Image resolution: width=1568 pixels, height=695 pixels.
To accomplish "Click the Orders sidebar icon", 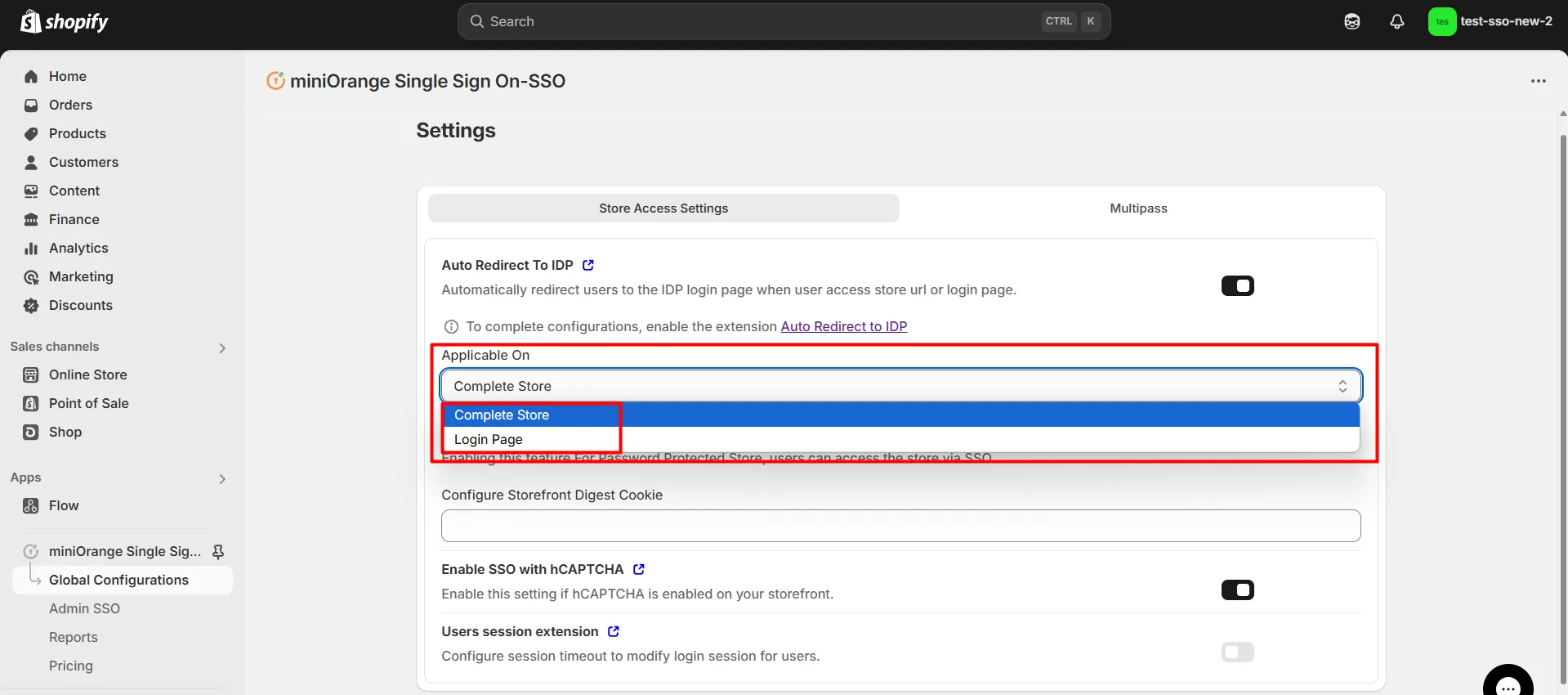I will (x=31, y=105).
